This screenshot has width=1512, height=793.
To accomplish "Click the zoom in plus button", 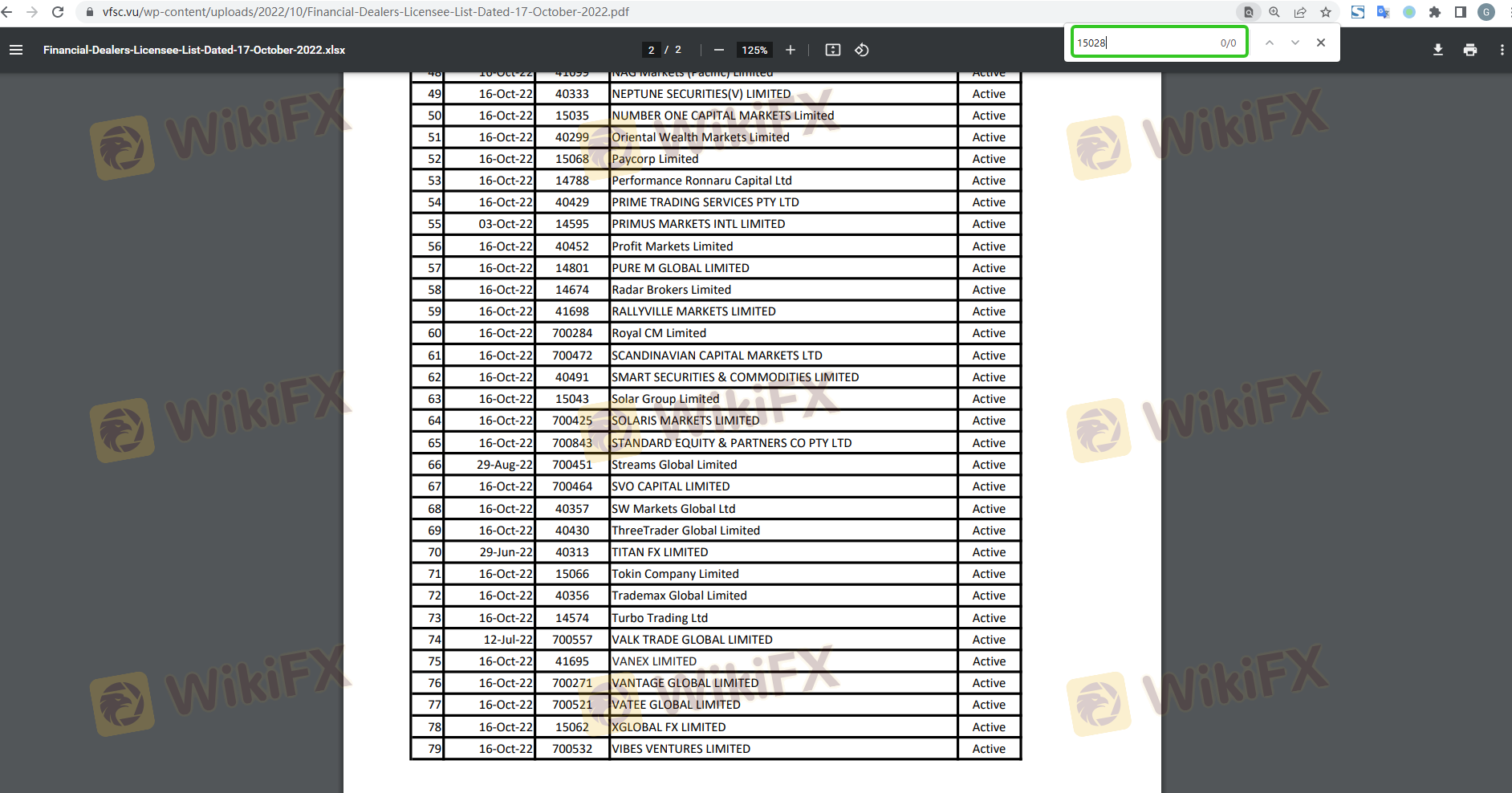I will tap(791, 50).
